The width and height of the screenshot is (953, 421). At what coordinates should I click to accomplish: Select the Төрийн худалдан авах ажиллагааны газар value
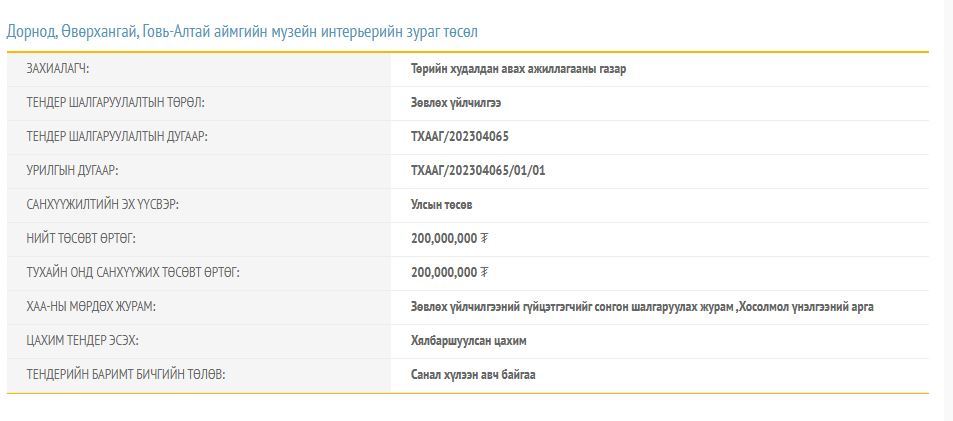coord(518,69)
